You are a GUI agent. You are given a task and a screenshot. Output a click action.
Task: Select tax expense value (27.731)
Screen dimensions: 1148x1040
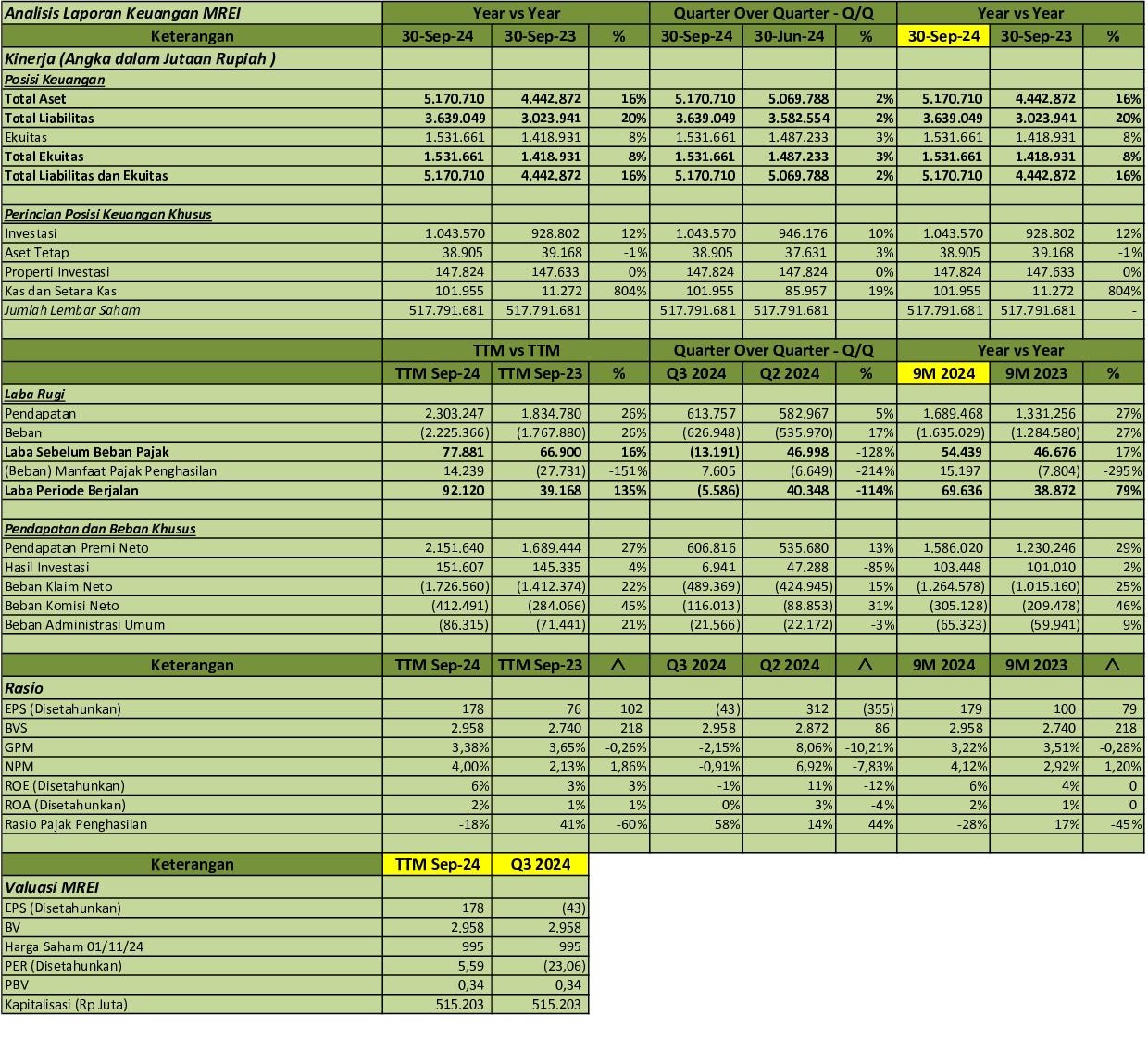click(560, 470)
